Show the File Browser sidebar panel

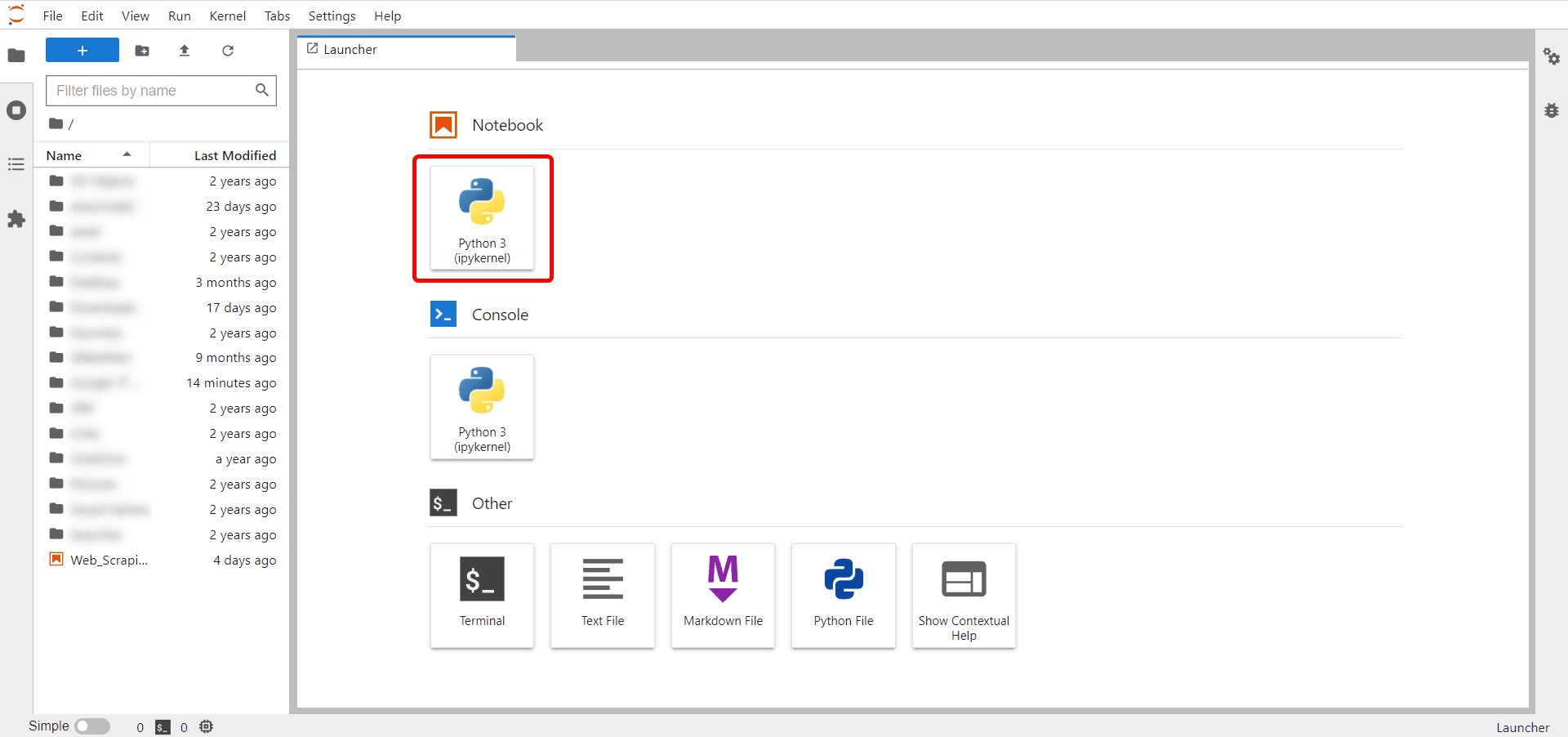16,56
